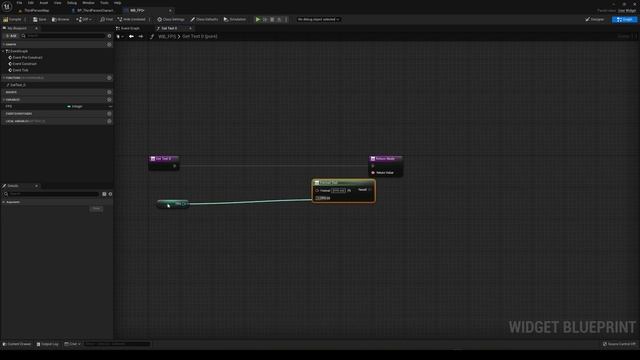Click the Unreal Engine logo icon

pos(7,6)
